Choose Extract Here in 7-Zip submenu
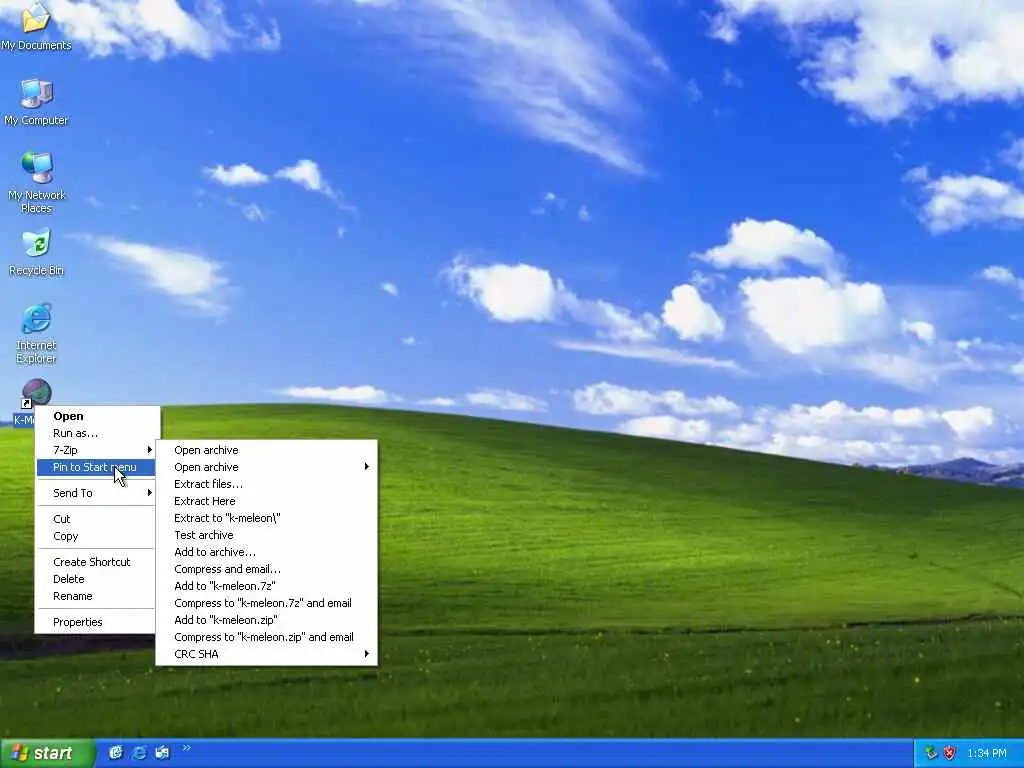 coord(266,501)
